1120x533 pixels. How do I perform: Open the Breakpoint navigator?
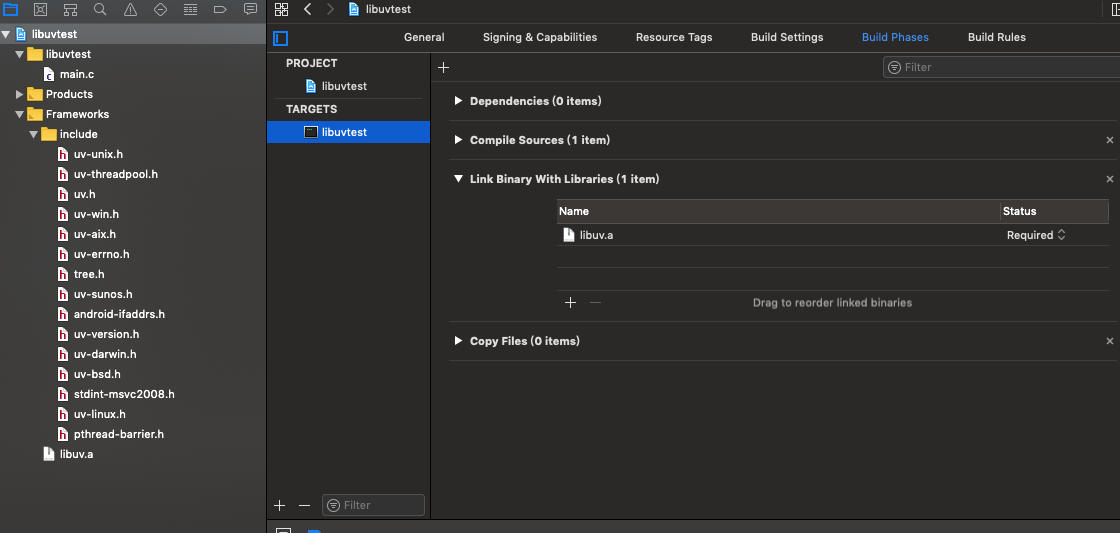click(220, 9)
